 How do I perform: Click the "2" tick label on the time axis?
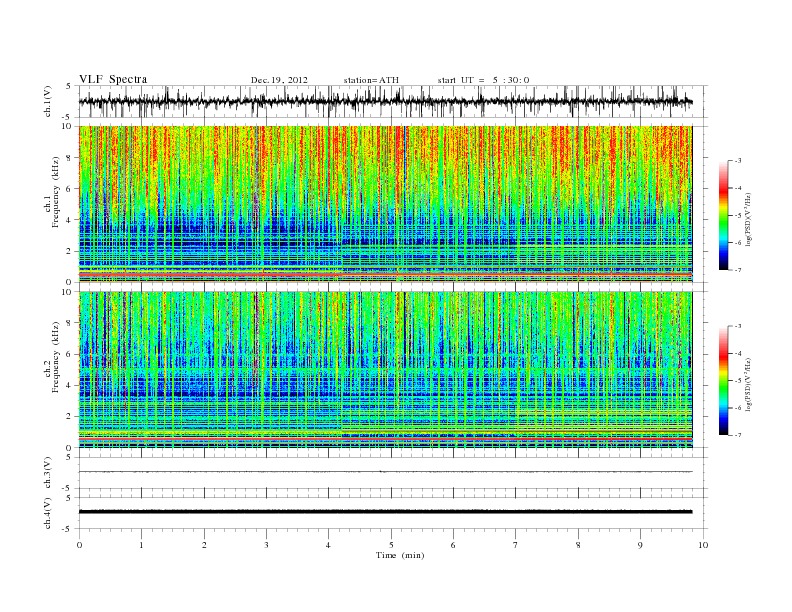(204, 545)
